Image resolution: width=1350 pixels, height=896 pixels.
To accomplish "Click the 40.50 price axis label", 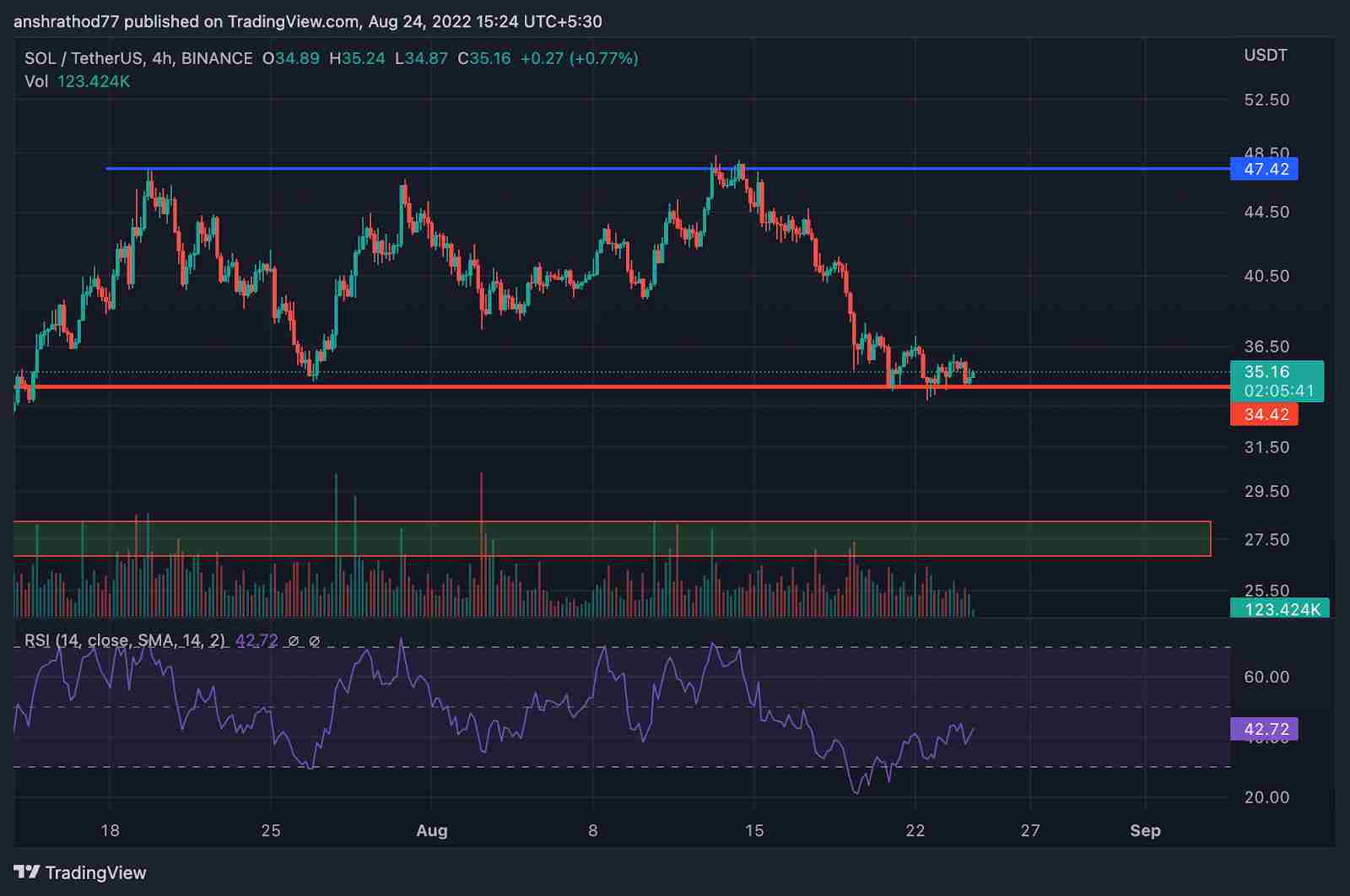I will [x=1266, y=276].
